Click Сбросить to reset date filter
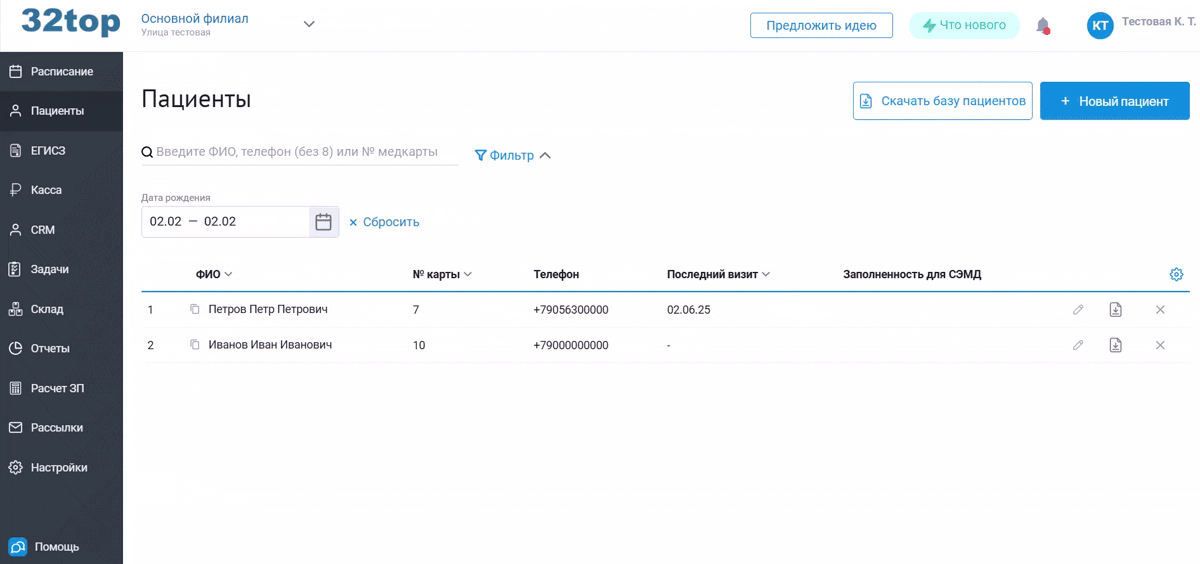This screenshot has width=1200, height=564. (384, 222)
